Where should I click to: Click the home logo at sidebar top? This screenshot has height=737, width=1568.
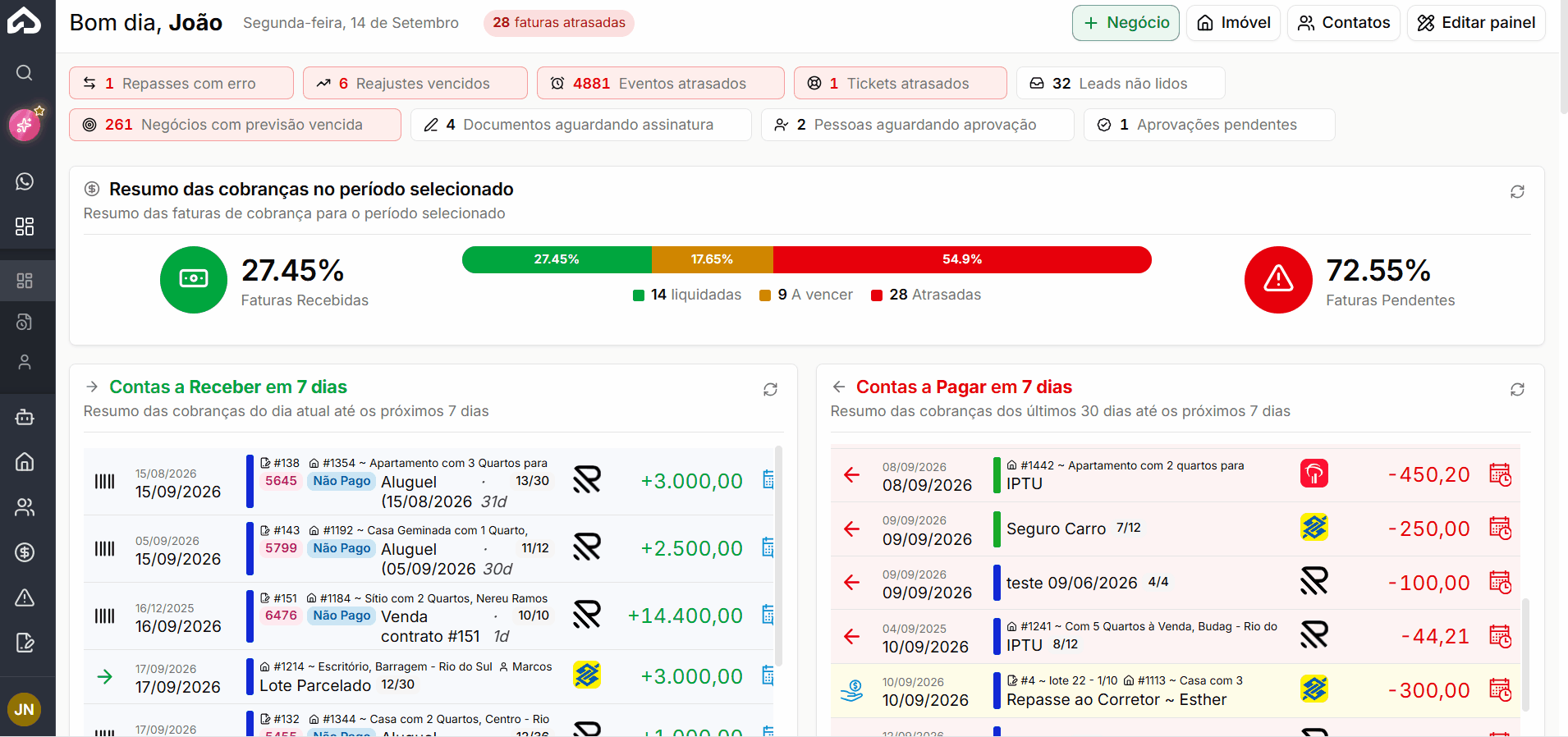point(25,21)
